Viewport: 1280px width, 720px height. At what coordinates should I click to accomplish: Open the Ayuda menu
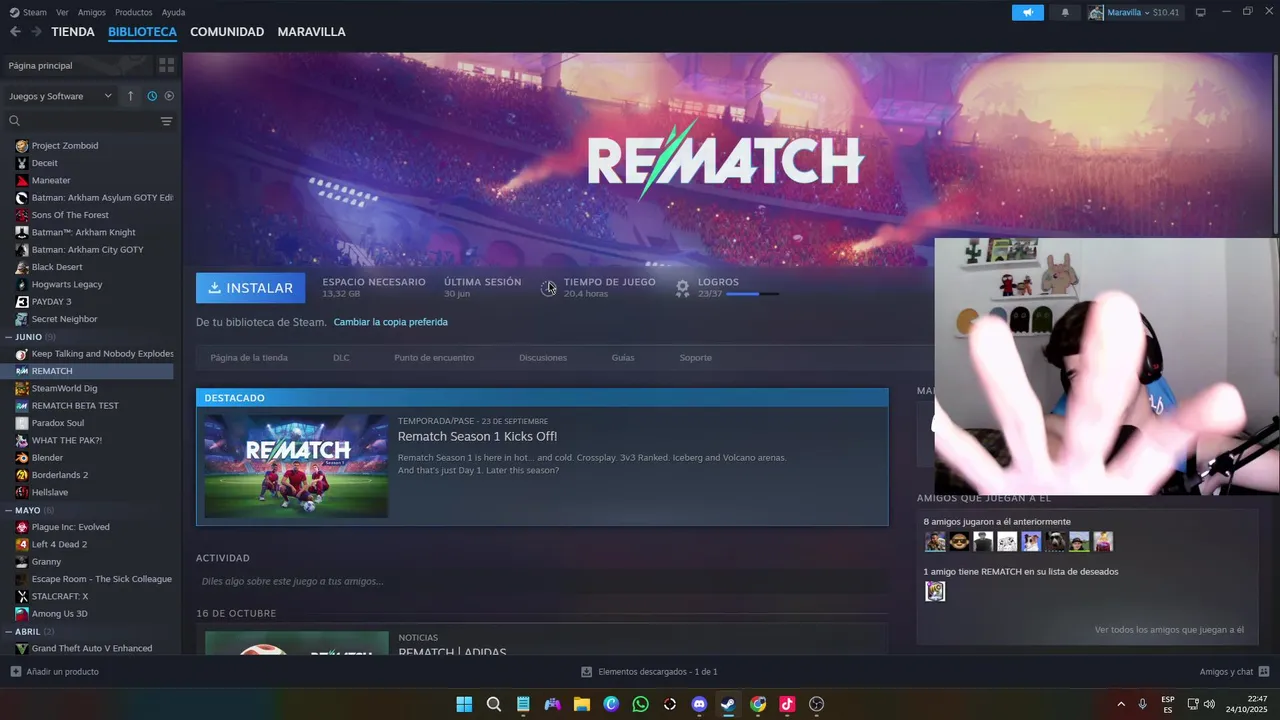pos(173,12)
